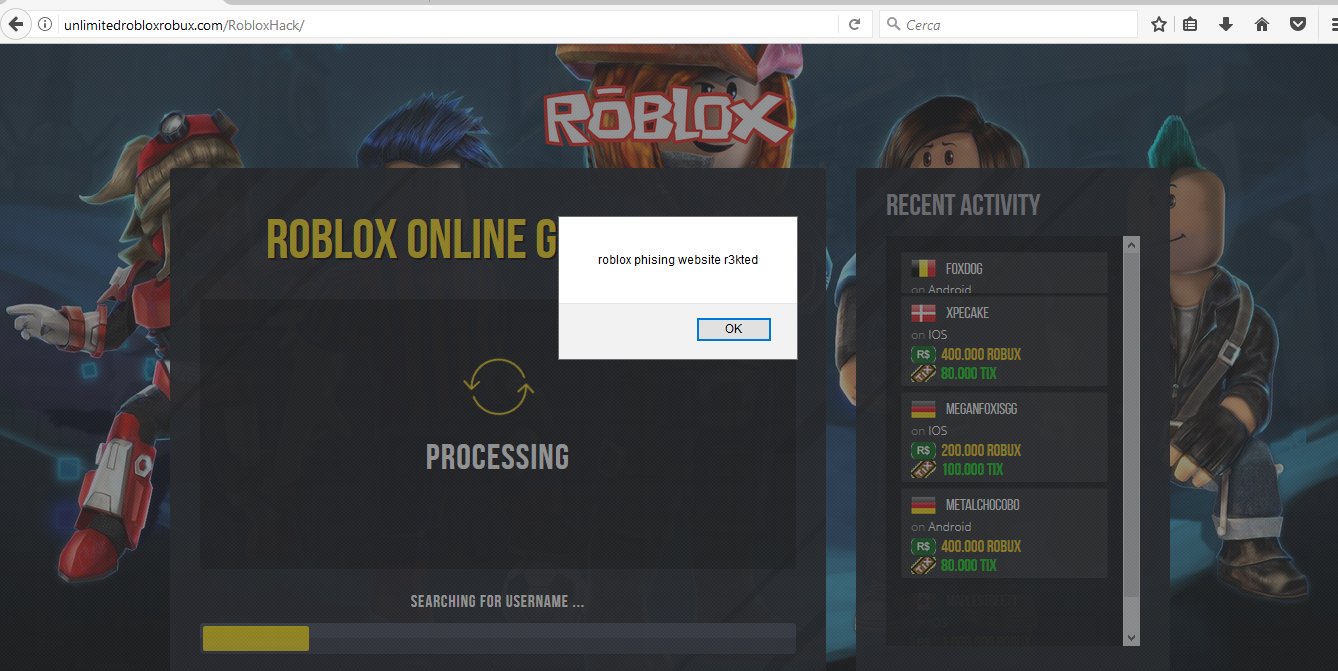This screenshot has height=671, width=1338.
Task: Click Robux icon in METALCHOCOBO entry
Action: (x=923, y=546)
